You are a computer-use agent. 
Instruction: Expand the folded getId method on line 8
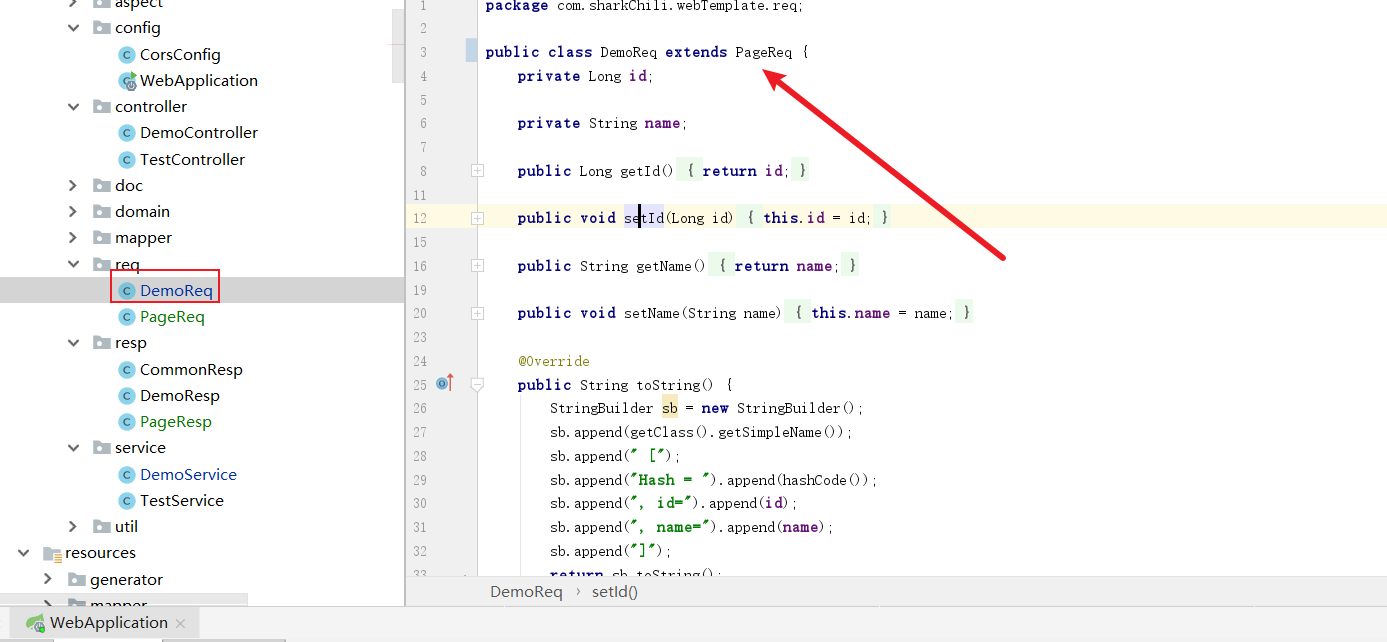tap(477, 171)
